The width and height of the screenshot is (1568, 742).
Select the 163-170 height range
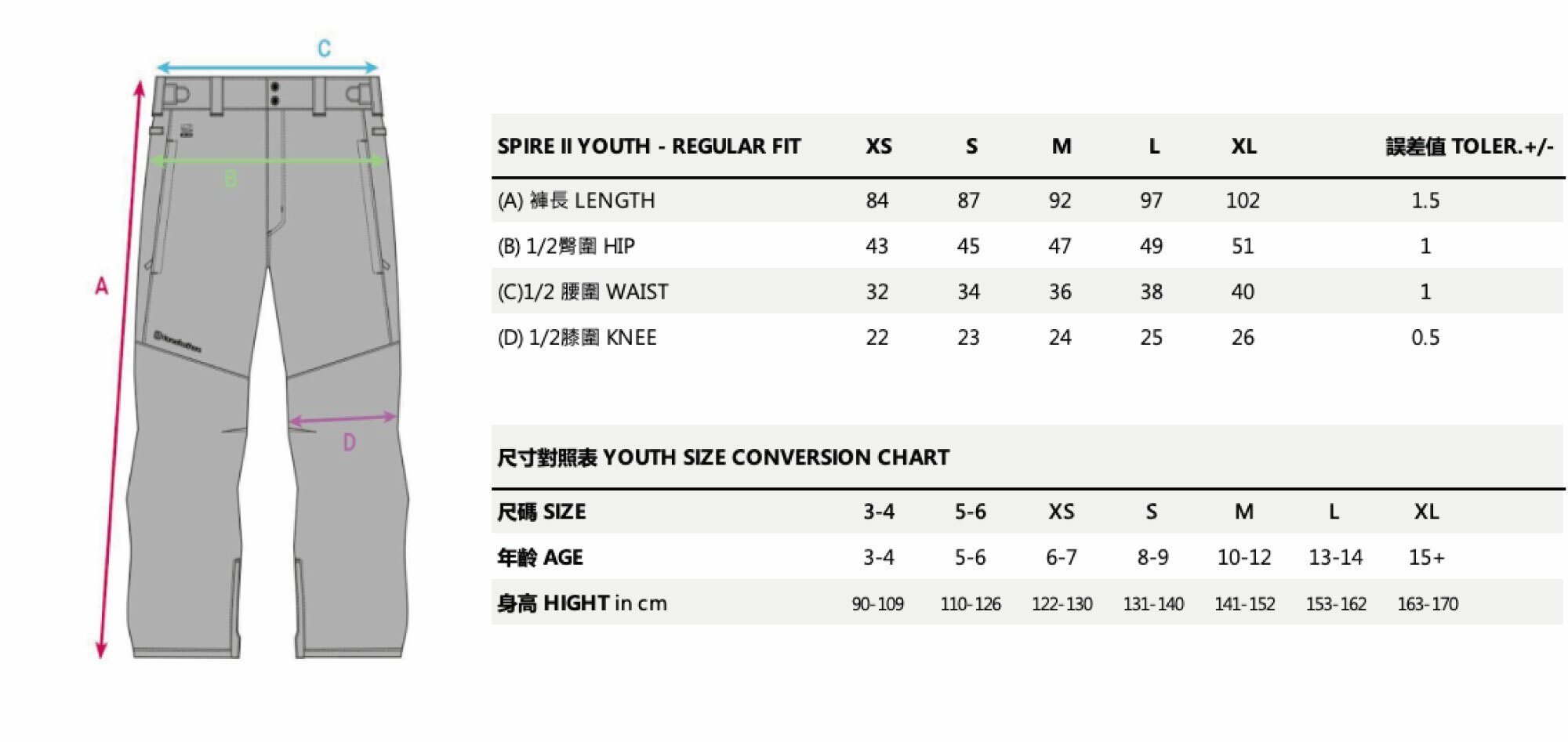point(1427,604)
